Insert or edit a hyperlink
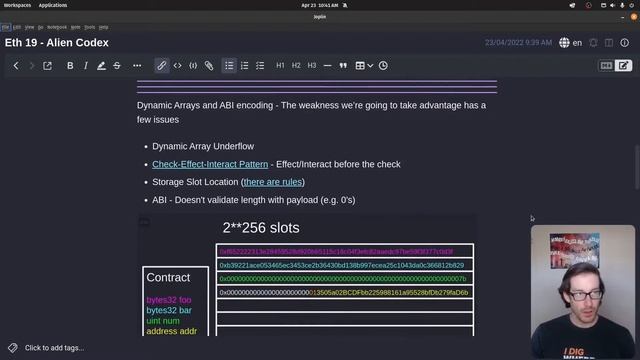The height and width of the screenshot is (360, 640). tap(162, 66)
